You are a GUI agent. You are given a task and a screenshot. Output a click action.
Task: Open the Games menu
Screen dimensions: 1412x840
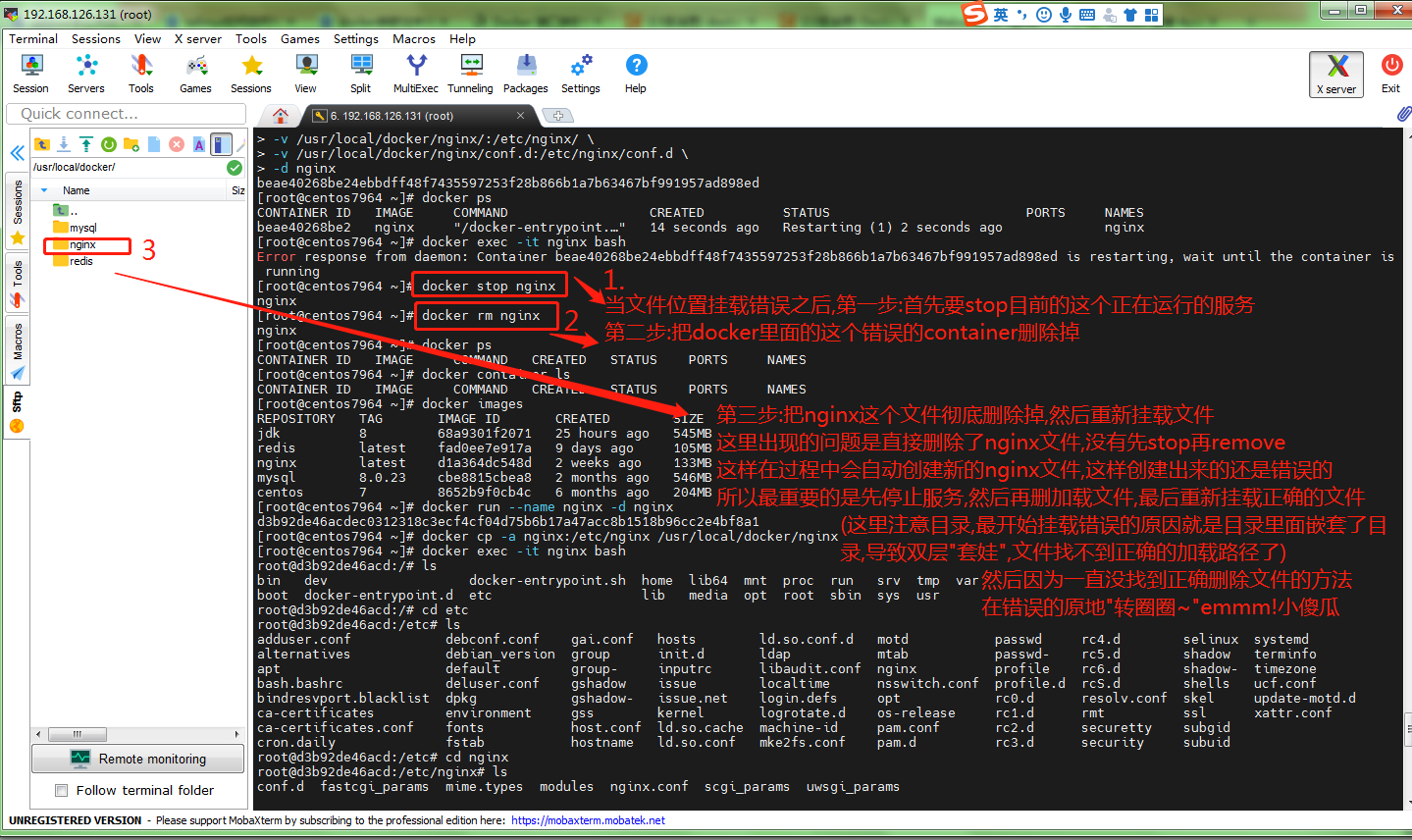300,38
